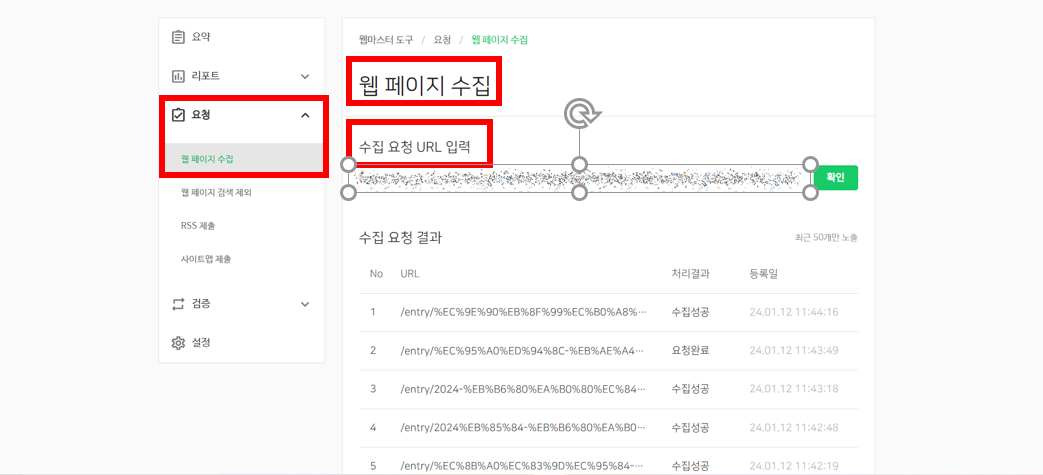
Task: Open the 설정 gear icon
Action: click(178, 343)
